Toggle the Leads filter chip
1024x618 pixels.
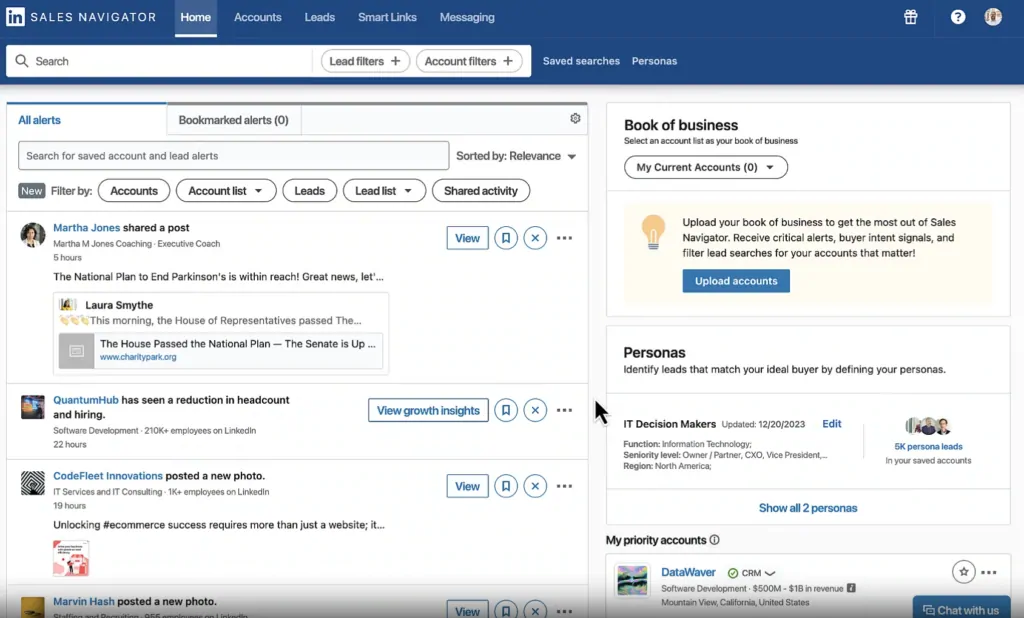coord(310,191)
